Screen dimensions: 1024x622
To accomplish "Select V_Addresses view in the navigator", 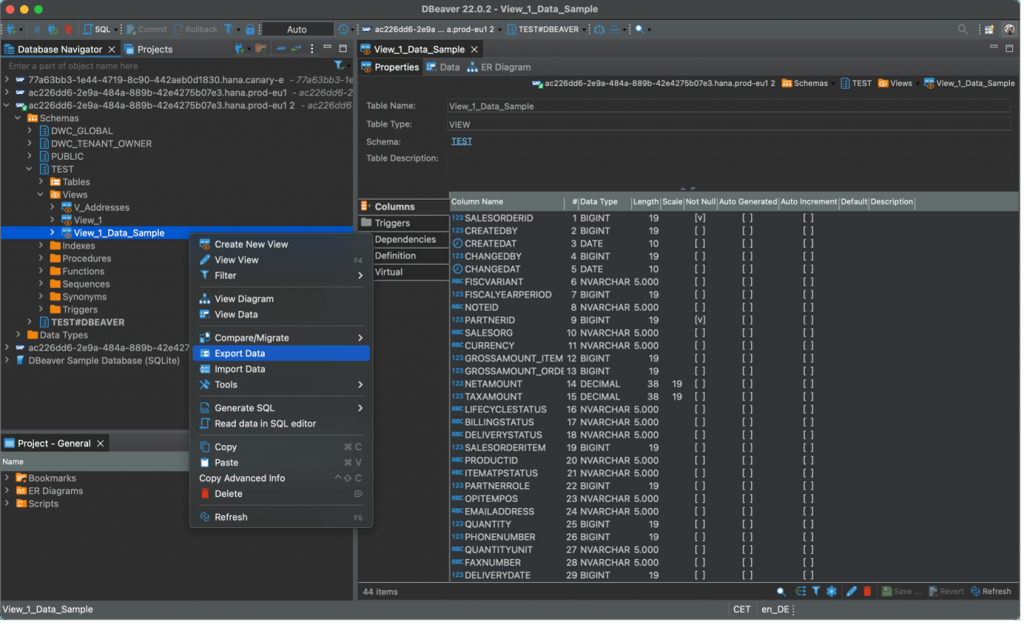I will click(101, 208).
